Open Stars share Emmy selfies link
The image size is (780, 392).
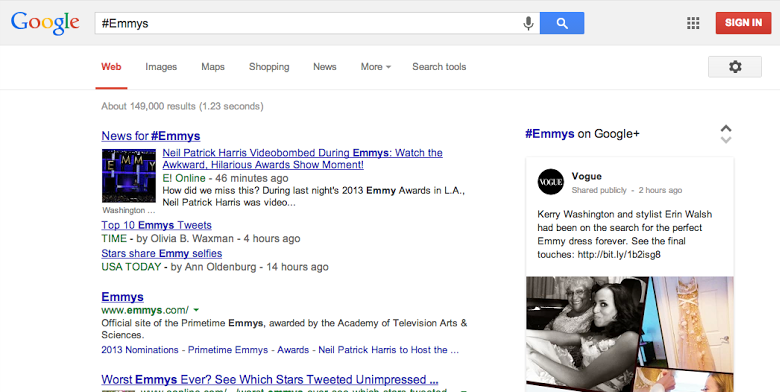(162, 253)
